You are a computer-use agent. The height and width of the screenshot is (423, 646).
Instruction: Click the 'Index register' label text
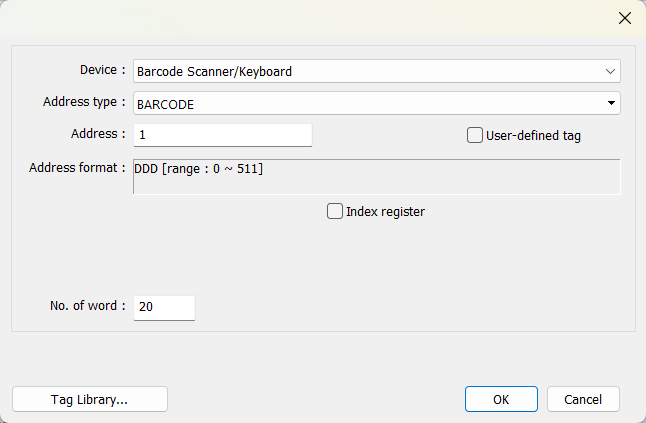click(x=385, y=211)
